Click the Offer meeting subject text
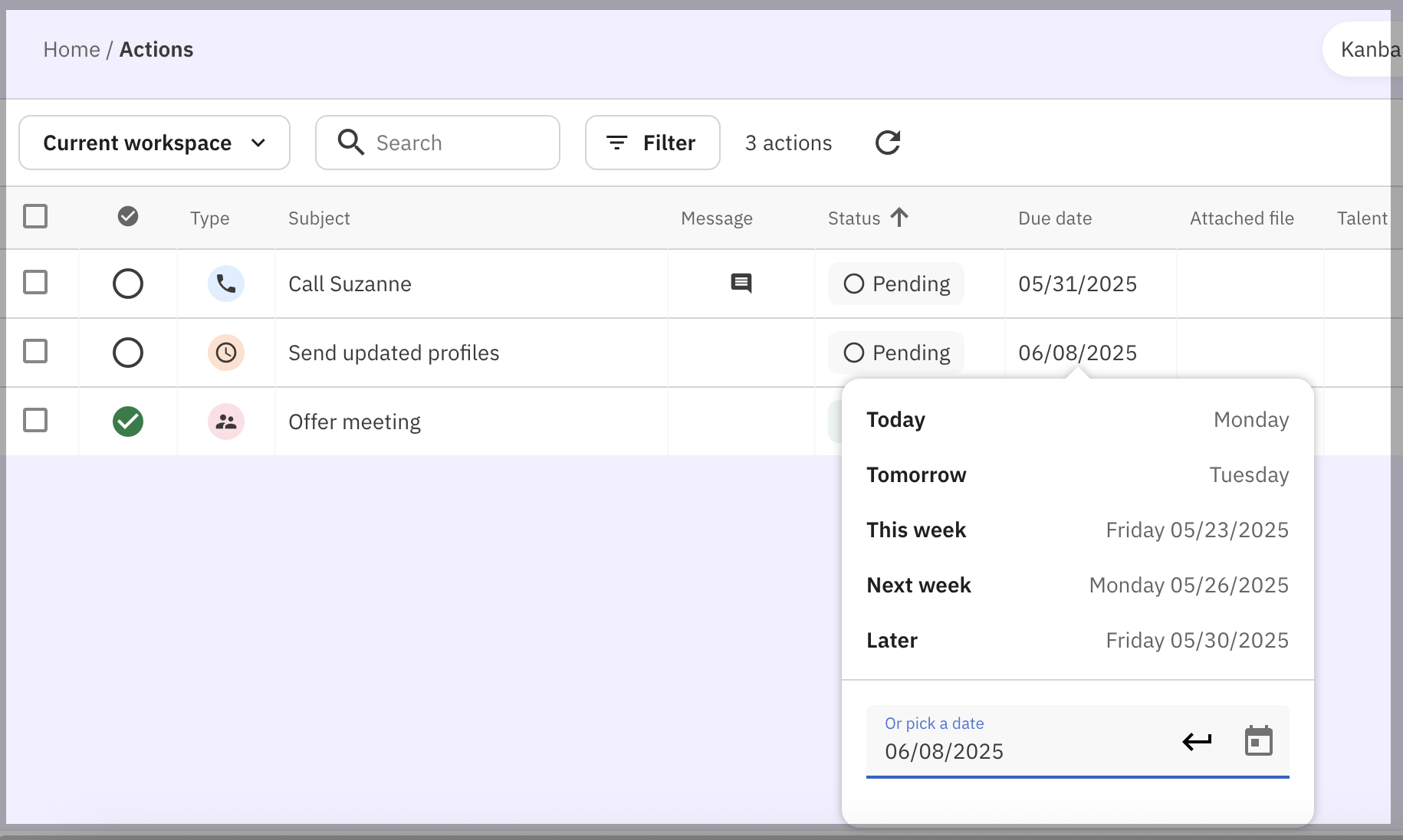The height and width of the screenshot is (840, 1403). 354,422
